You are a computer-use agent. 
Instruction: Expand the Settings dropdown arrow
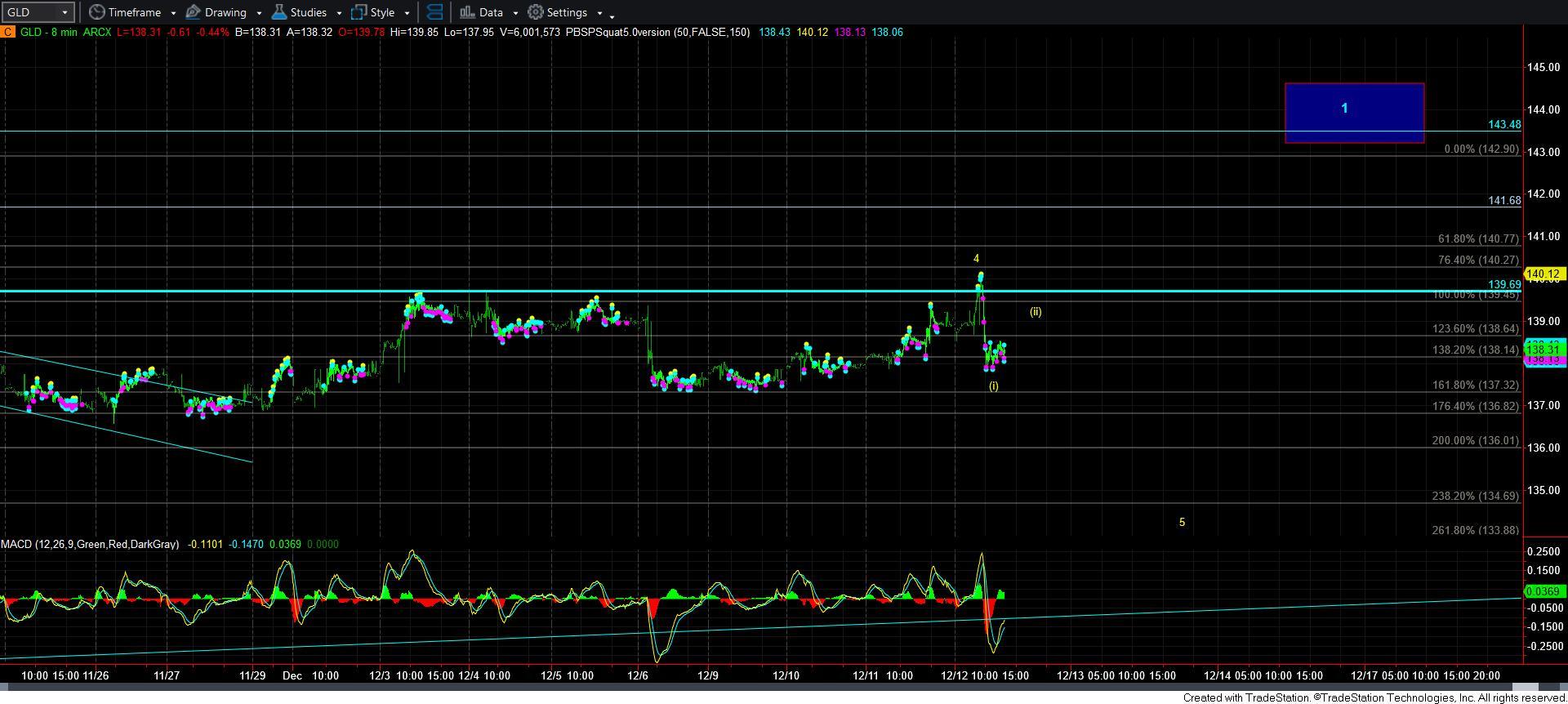click(599, 13)
